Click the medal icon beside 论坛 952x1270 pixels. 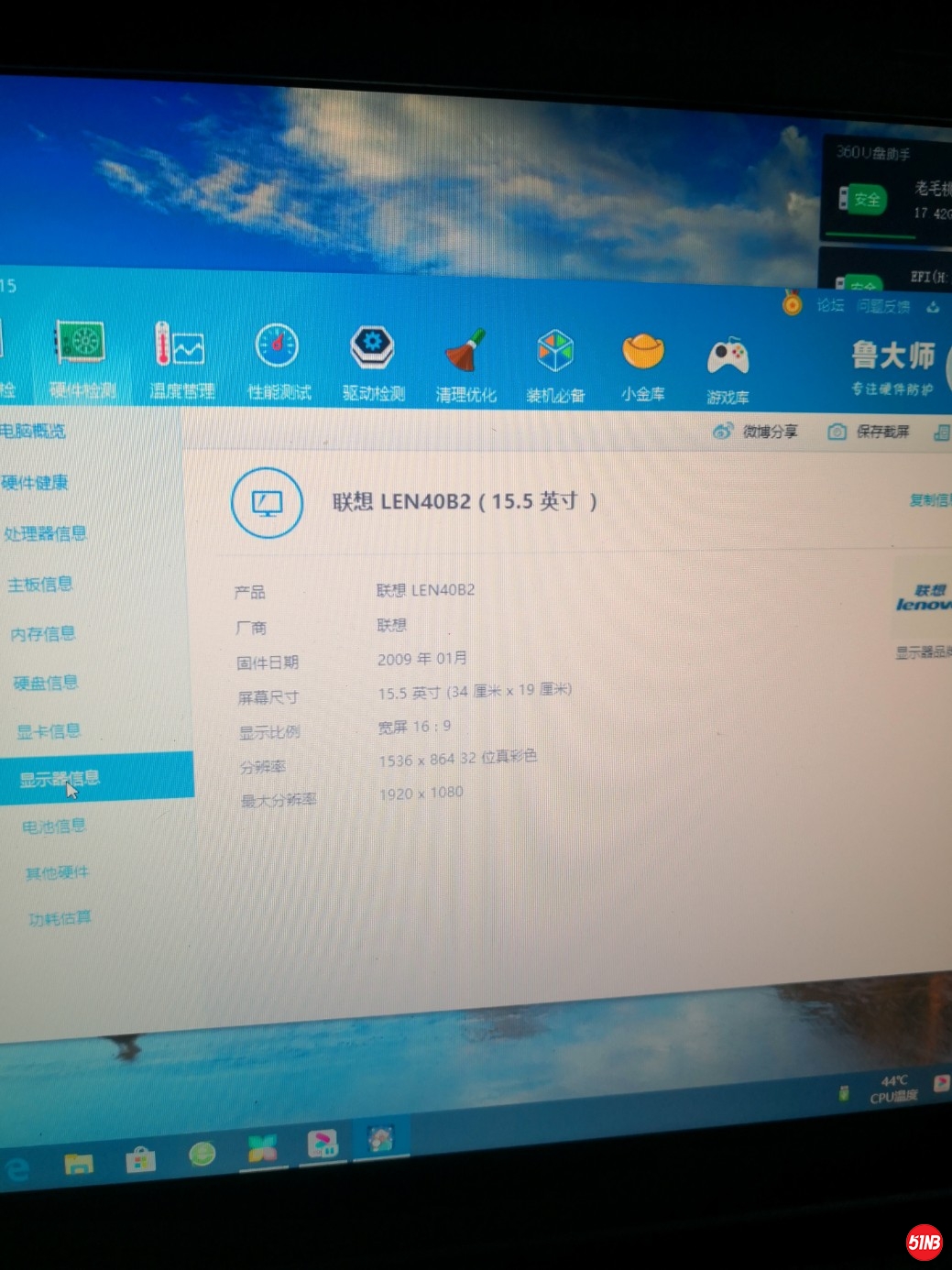click(x=792, y=302)
